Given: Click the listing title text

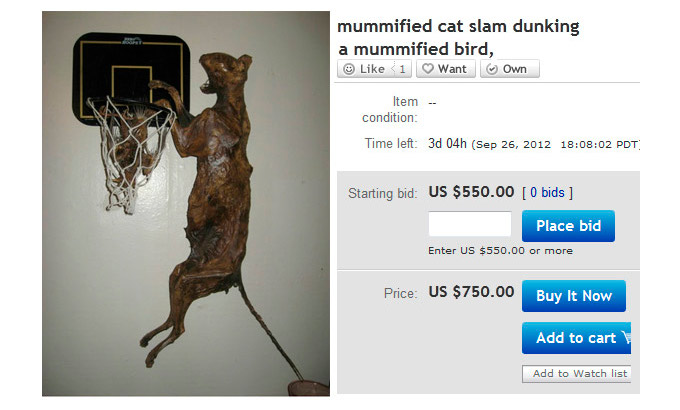Looking at the screenshot, I should (458, 37).
